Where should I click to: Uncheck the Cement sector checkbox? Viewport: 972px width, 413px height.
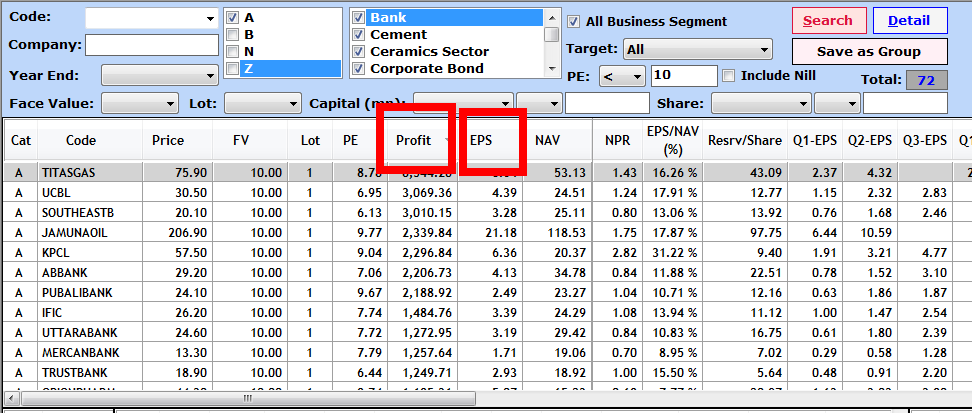(358, 35)
